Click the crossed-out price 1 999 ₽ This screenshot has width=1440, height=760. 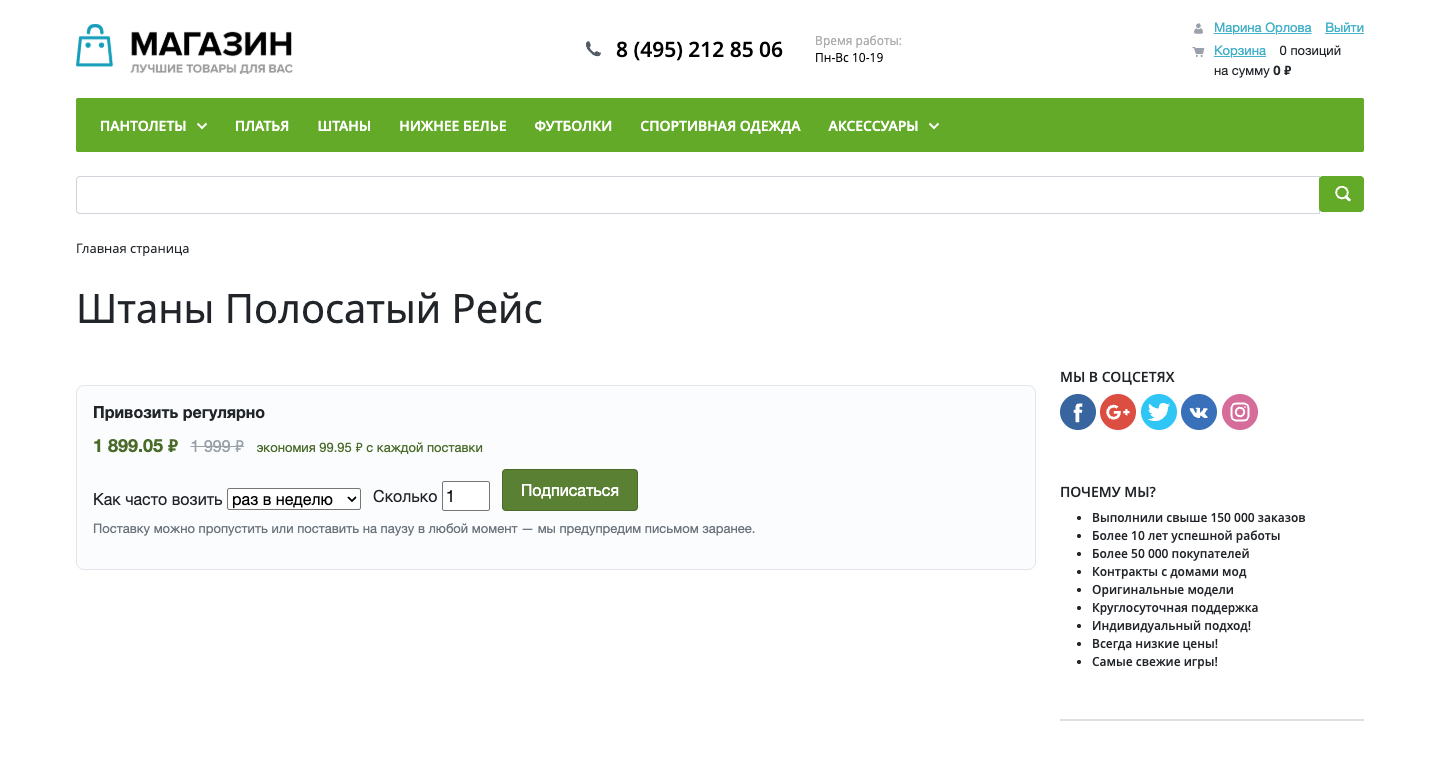[217, 447]
